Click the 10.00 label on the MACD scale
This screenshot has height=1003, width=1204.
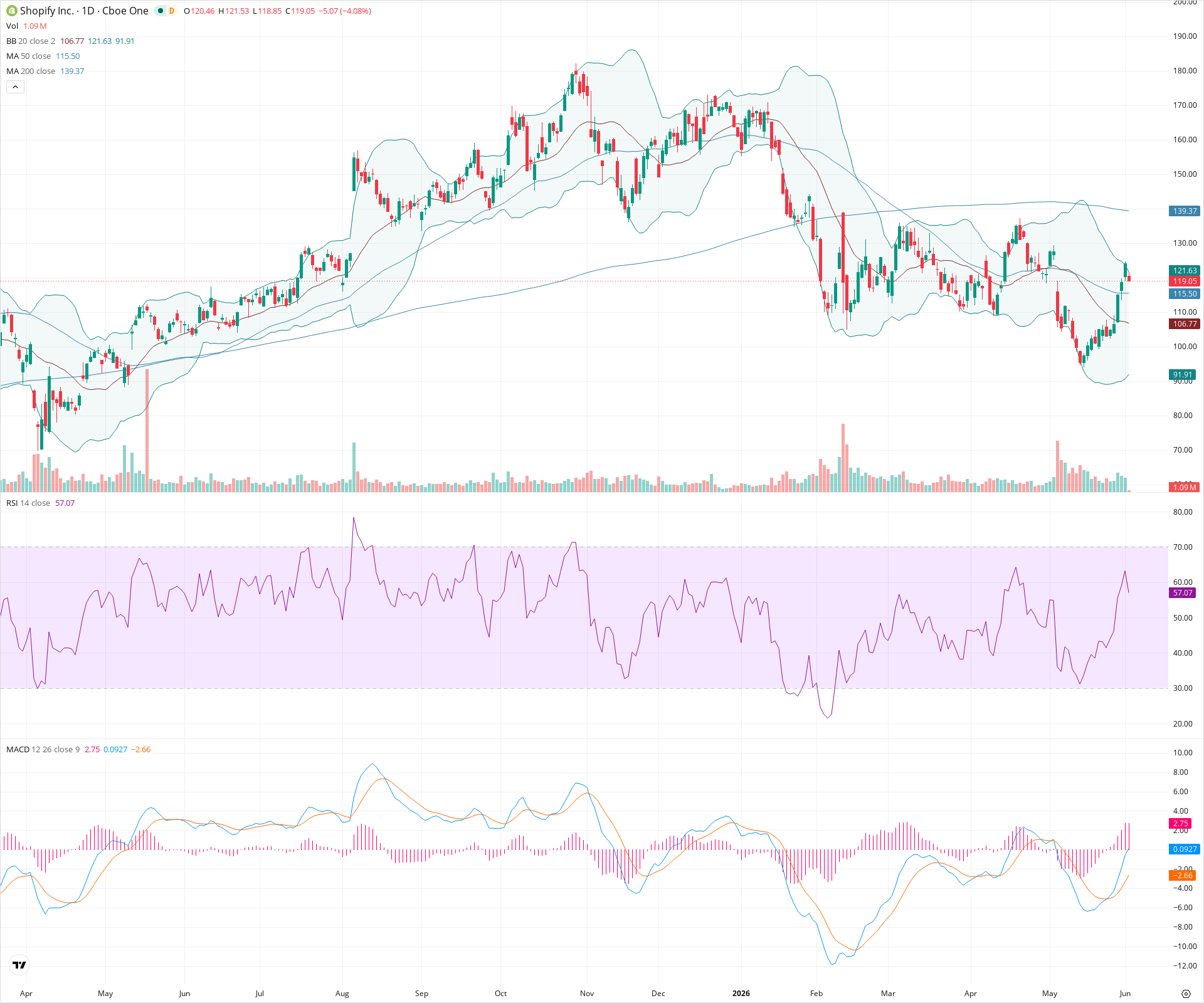pos(1183,753)
